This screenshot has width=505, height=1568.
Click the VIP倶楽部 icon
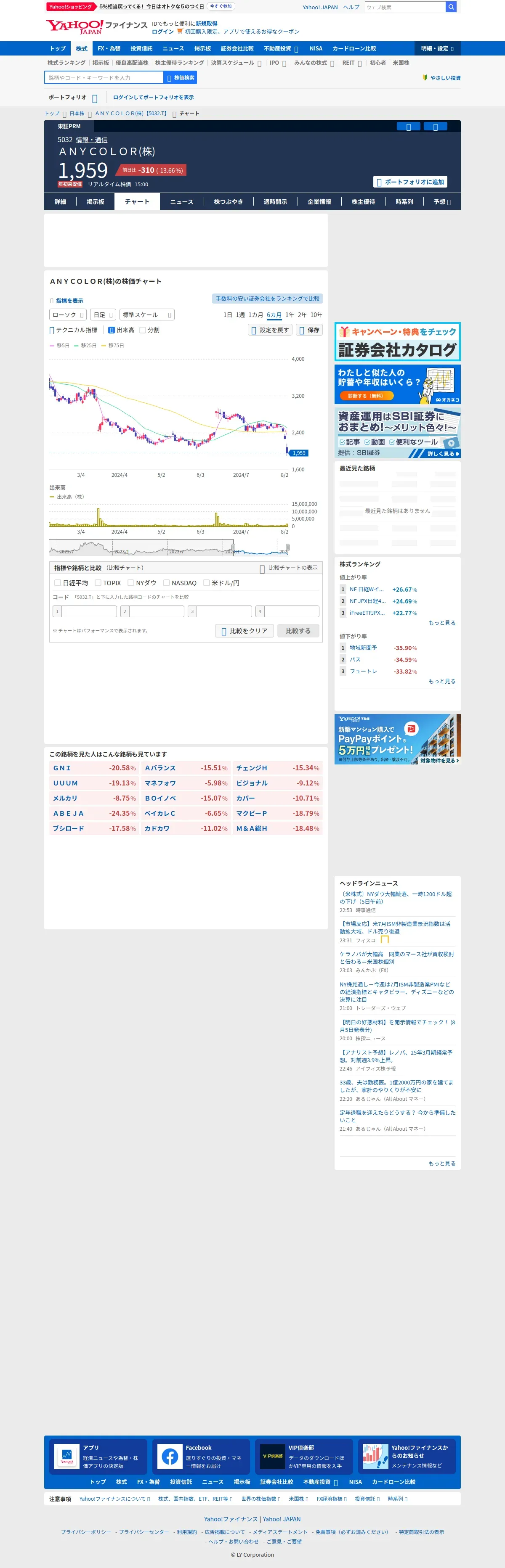[x=272, y=1457]
